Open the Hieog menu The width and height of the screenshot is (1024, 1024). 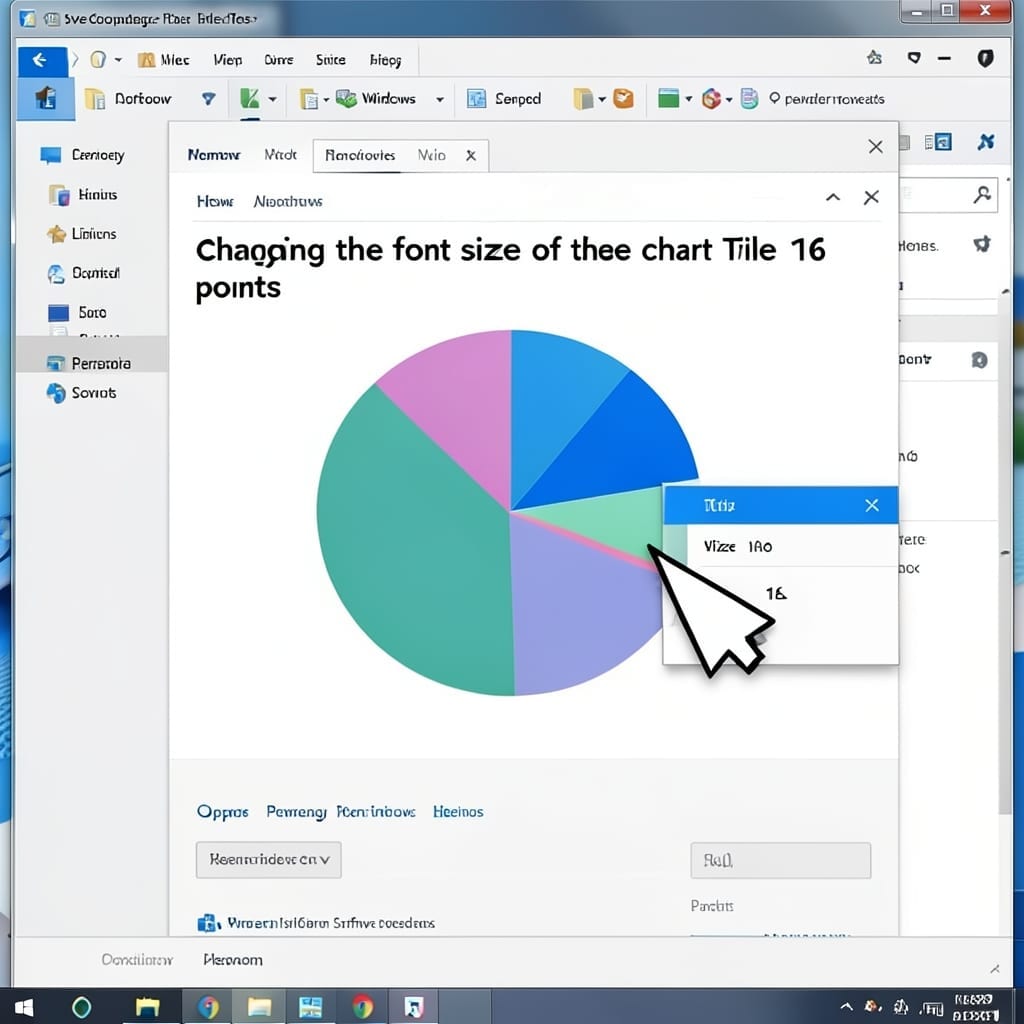pyautogui.click(x=385, y=61)
